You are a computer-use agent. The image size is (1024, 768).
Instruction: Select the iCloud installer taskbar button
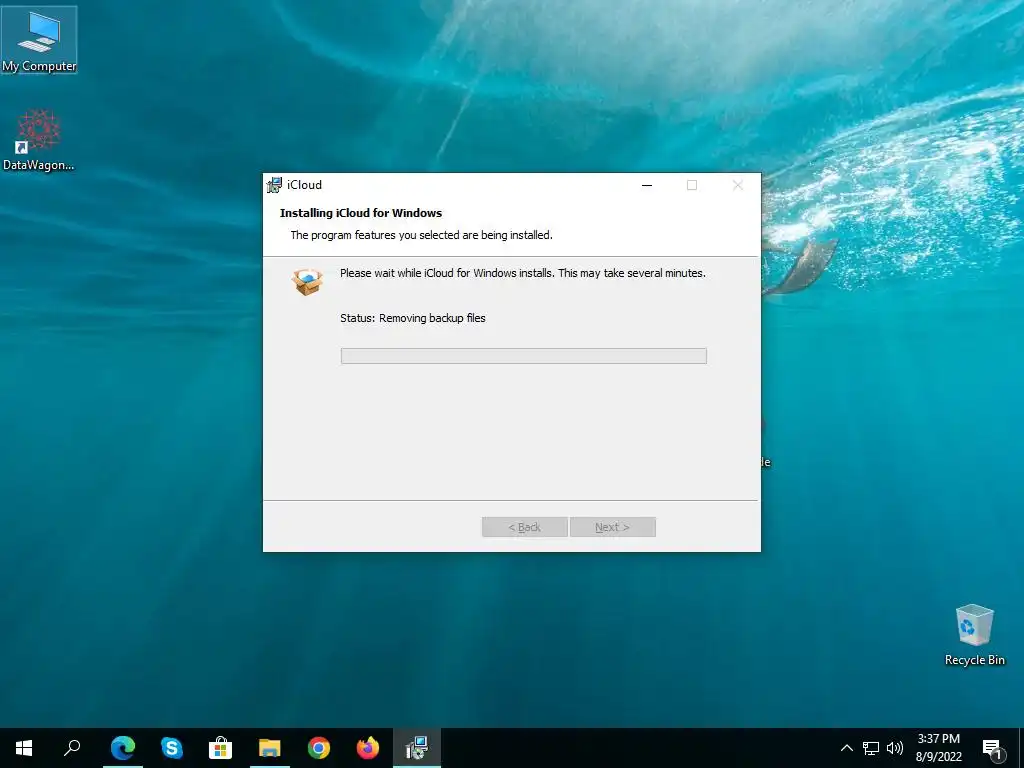[417, 748]
